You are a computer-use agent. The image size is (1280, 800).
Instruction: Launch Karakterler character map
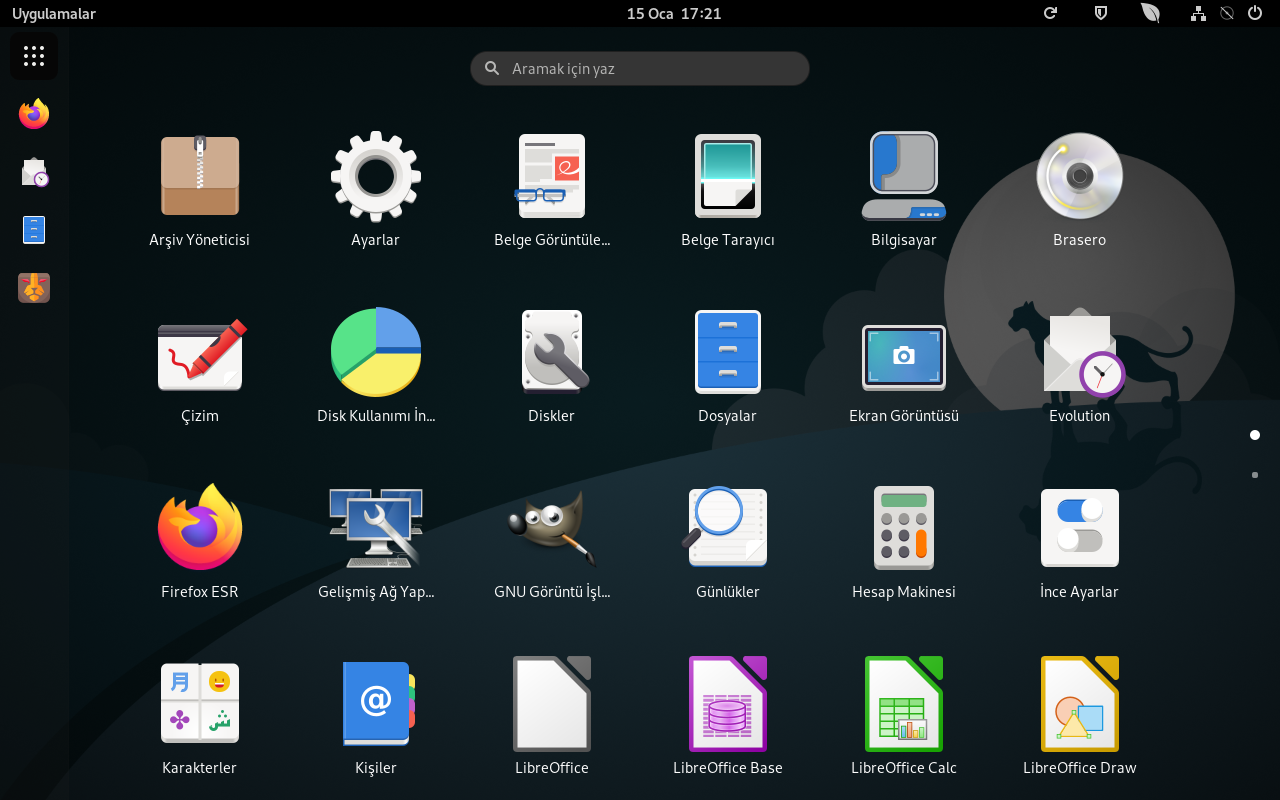coord(200,704)
